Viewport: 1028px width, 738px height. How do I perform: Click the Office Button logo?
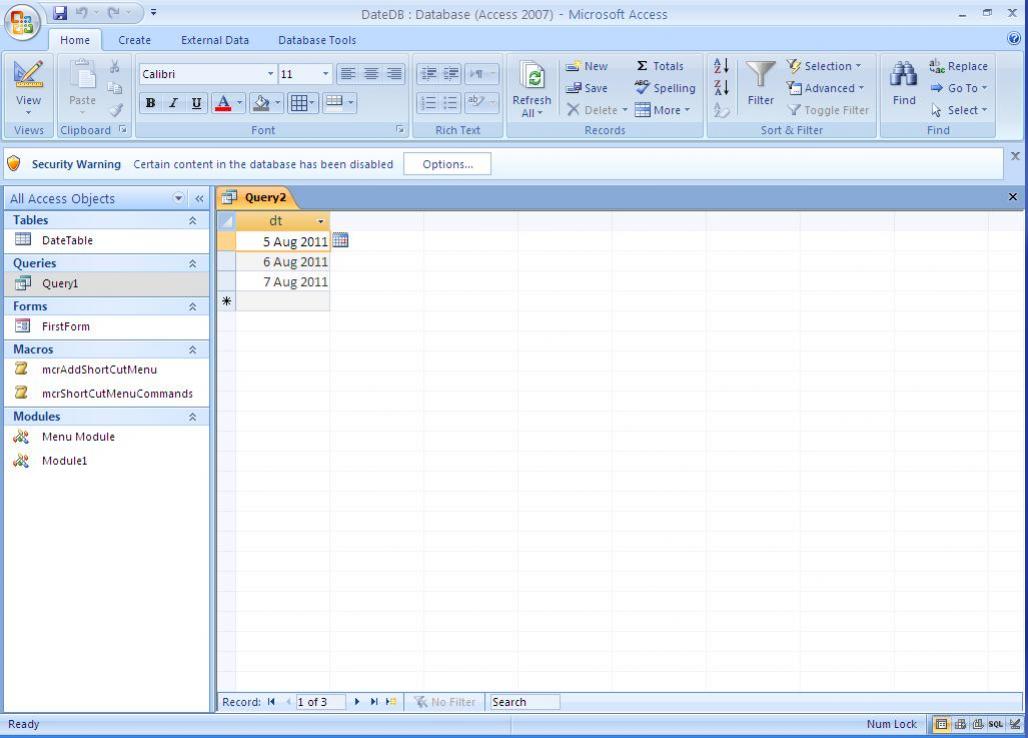tap(22, 22)
